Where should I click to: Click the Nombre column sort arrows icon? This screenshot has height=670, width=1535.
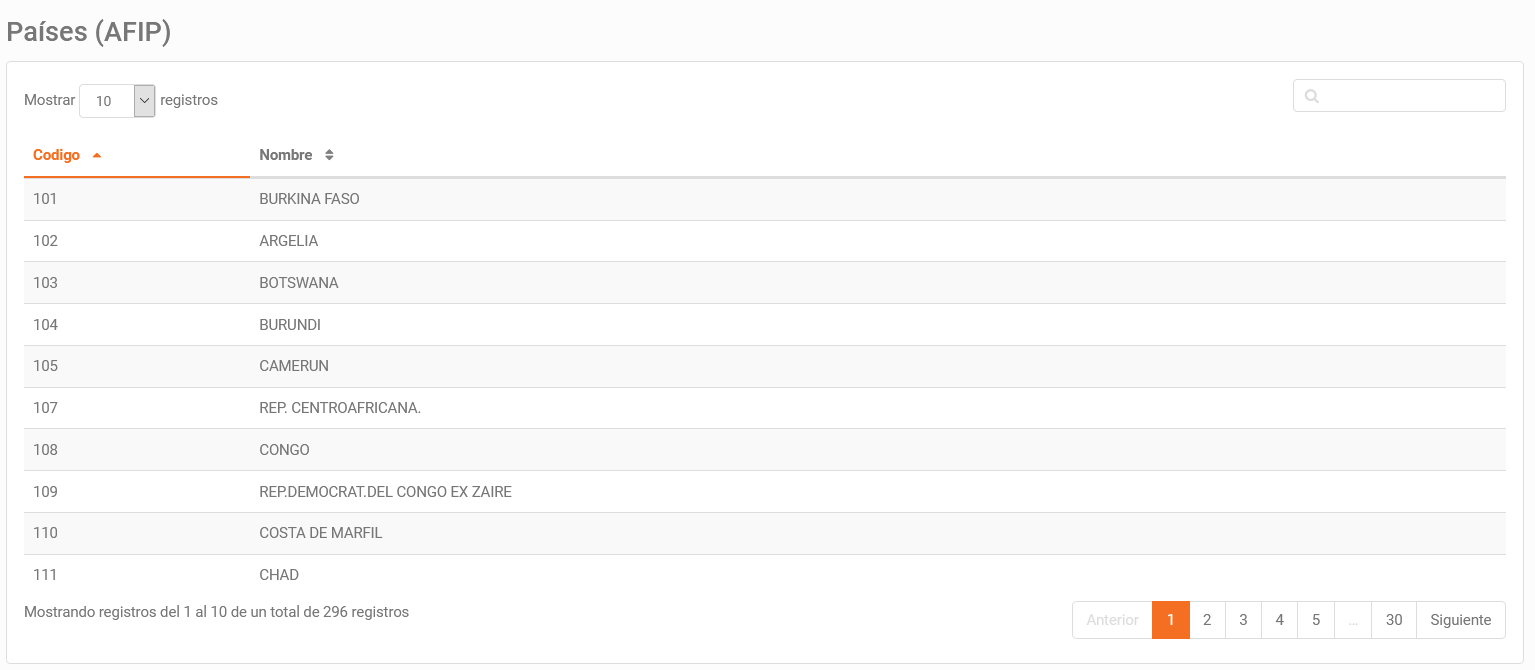point(329,155)
